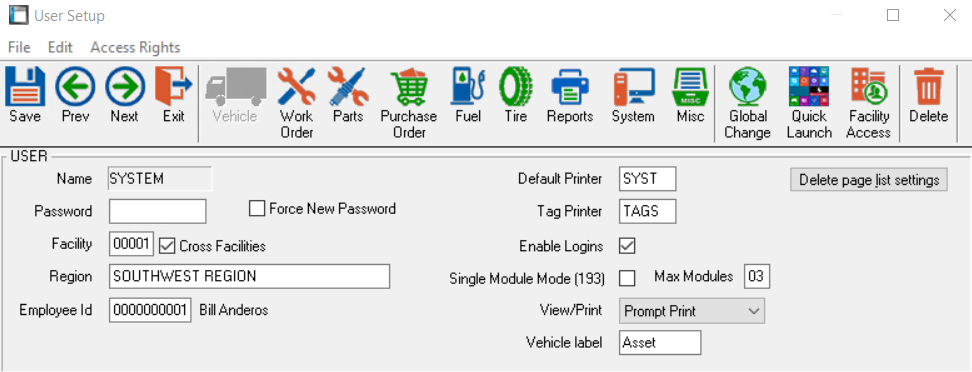Open the Access Rights menu
972x372 pixels.
(135, 47)
